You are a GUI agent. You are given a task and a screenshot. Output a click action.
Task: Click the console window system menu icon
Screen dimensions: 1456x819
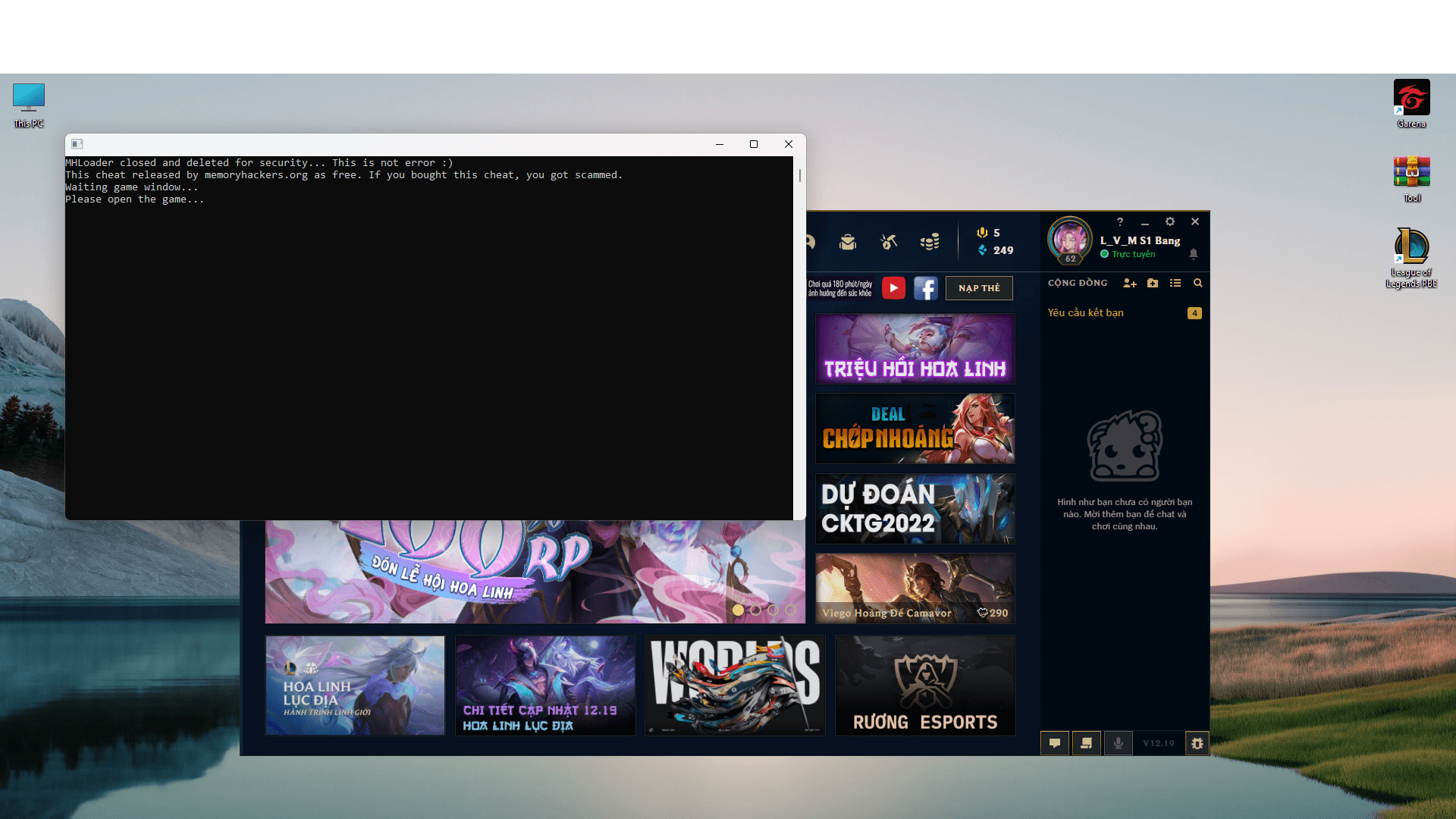click(77, 144)
